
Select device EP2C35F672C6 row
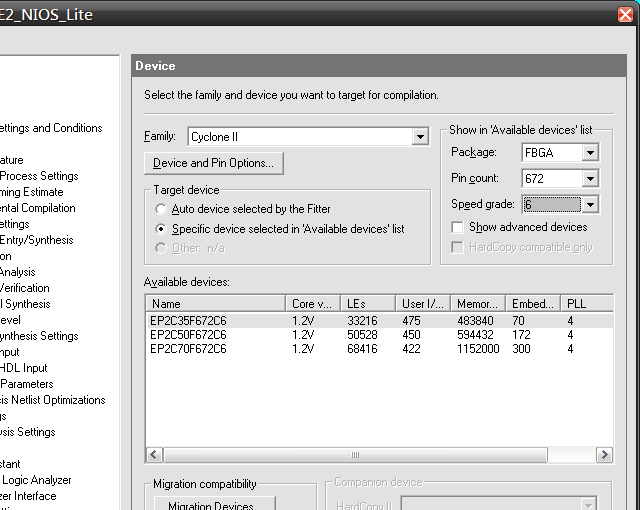(x=380, y=321)
